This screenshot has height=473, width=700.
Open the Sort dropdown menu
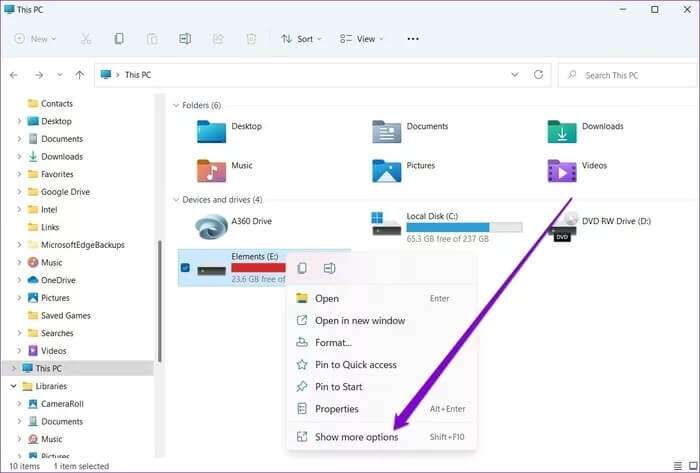[x=301, y=39]
